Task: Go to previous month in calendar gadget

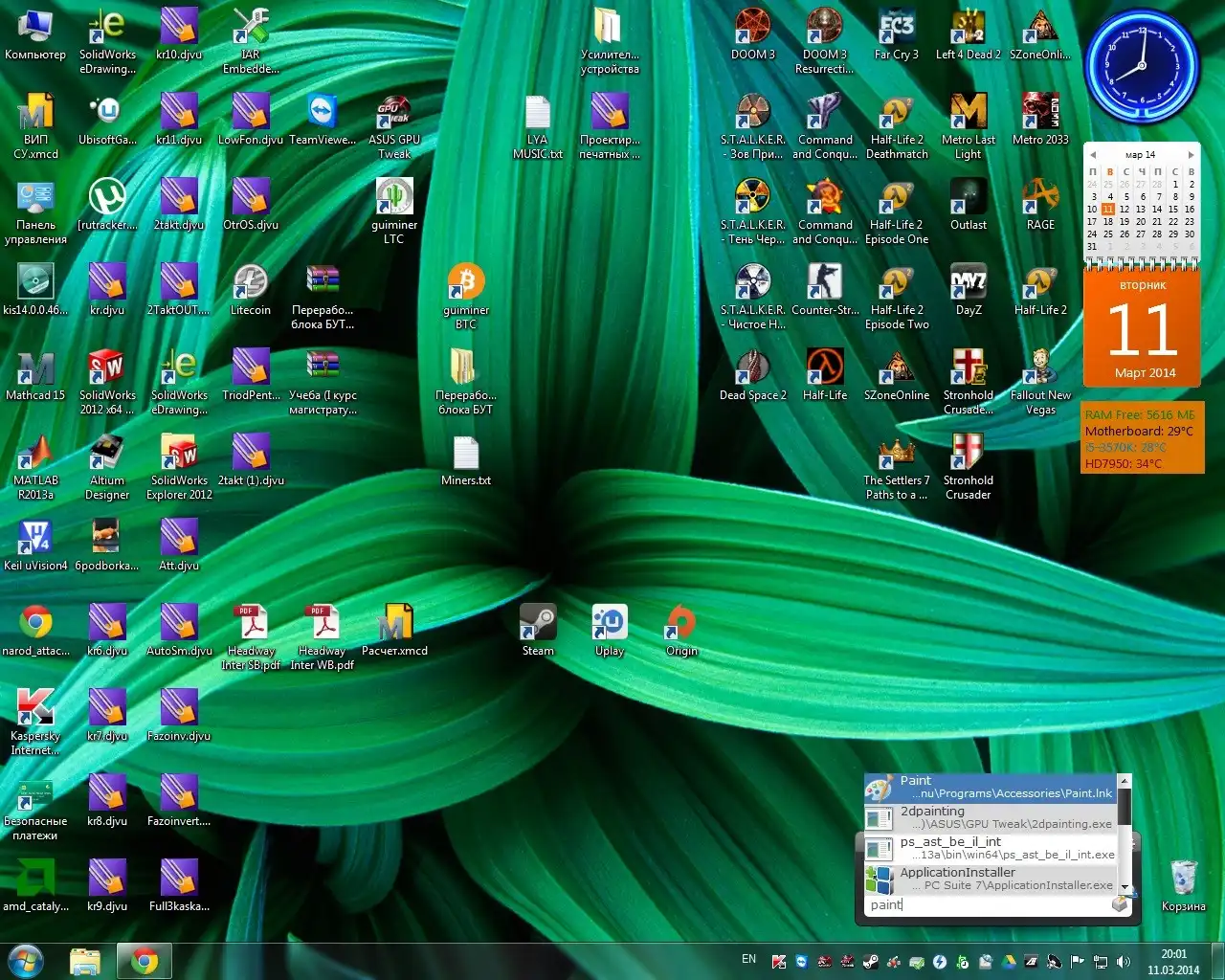Action: [x=1092, y=154]
